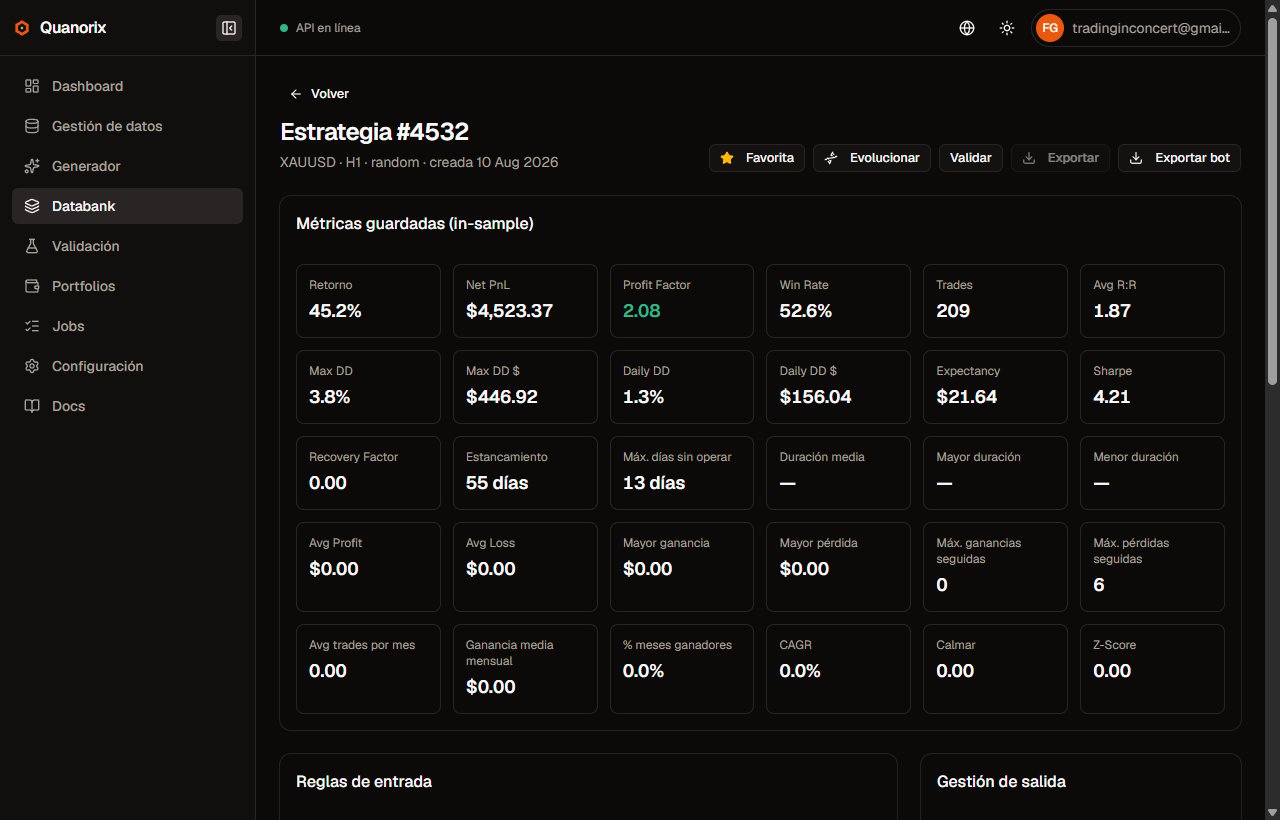Click the Estrategia #4532 title
The image size is (1280, 820).
point(374,132)
